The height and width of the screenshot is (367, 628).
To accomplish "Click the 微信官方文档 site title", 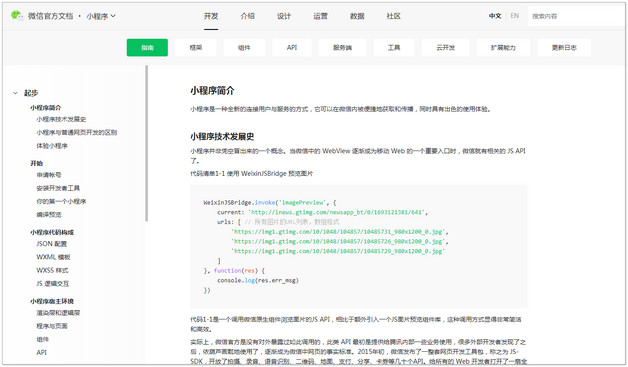I will [x=50, y=16].
